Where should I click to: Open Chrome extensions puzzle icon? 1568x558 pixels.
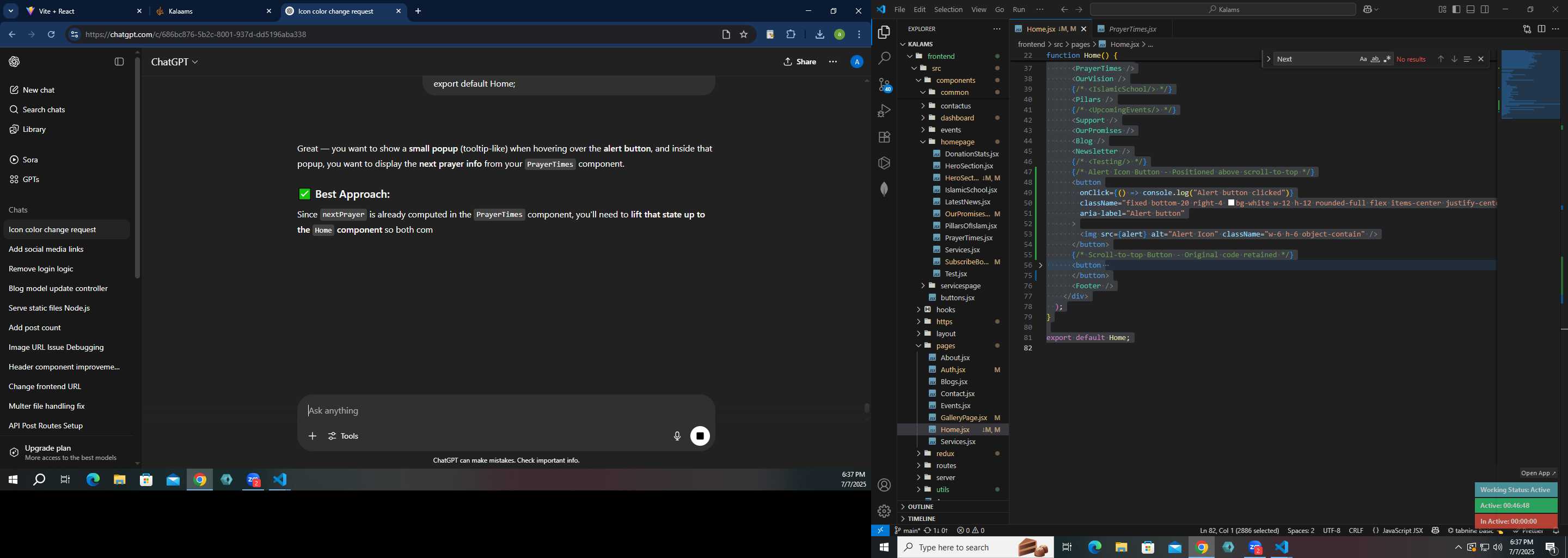pos(791,35)
